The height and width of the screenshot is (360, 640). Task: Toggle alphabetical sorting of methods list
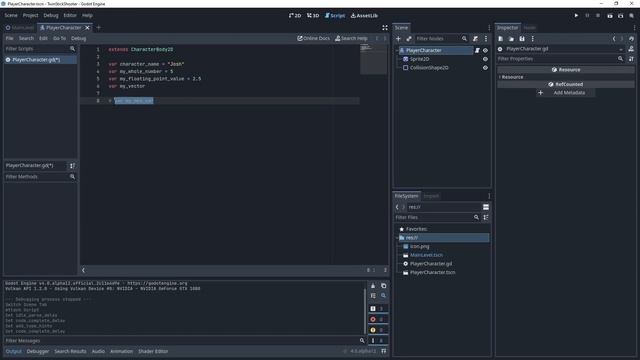pos(72,166)
